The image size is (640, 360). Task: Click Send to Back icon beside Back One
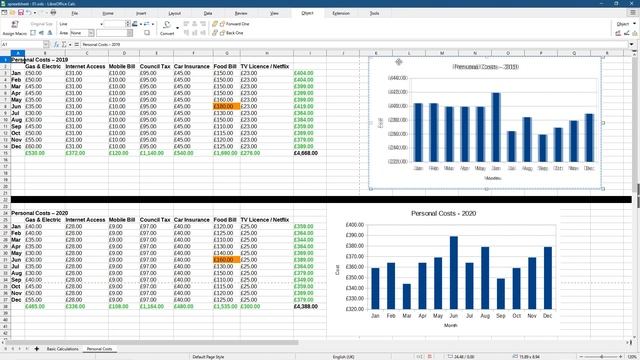point(215,33)
